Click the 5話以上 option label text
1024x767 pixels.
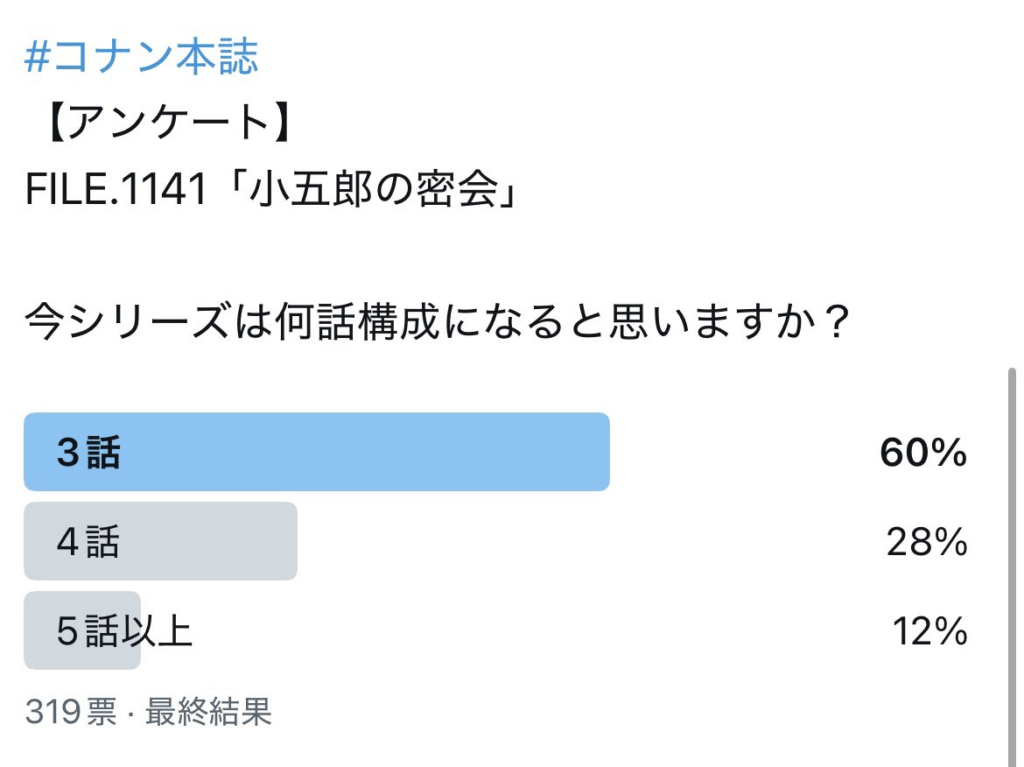pyautogui.click(x=124, y=631)
